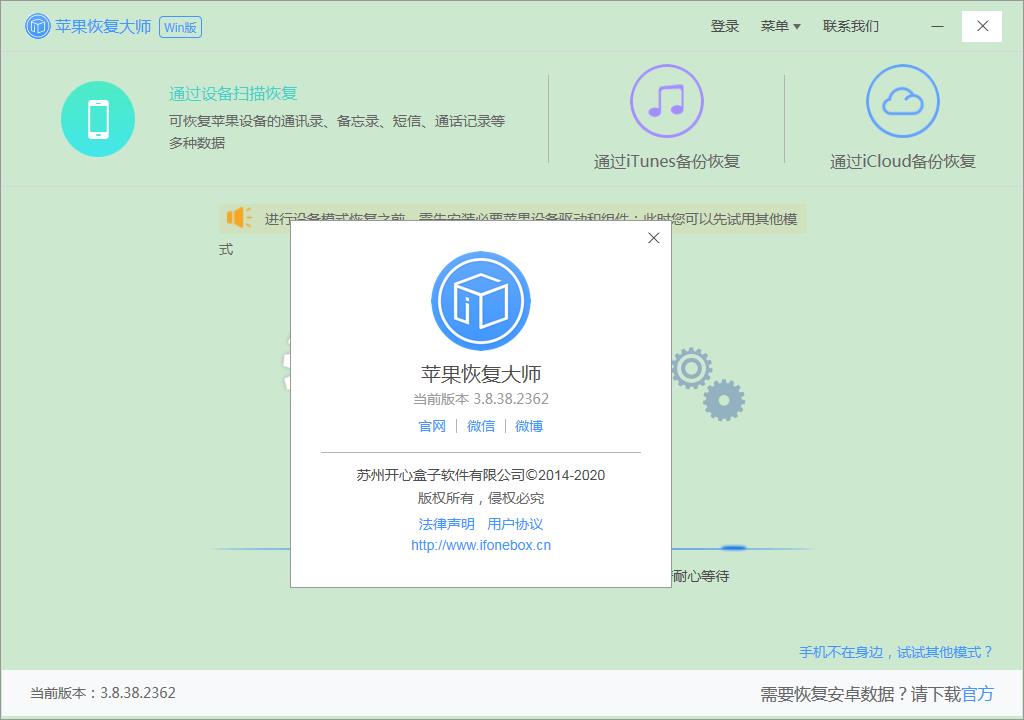Open 联系我们 contact option

[850, 26]
